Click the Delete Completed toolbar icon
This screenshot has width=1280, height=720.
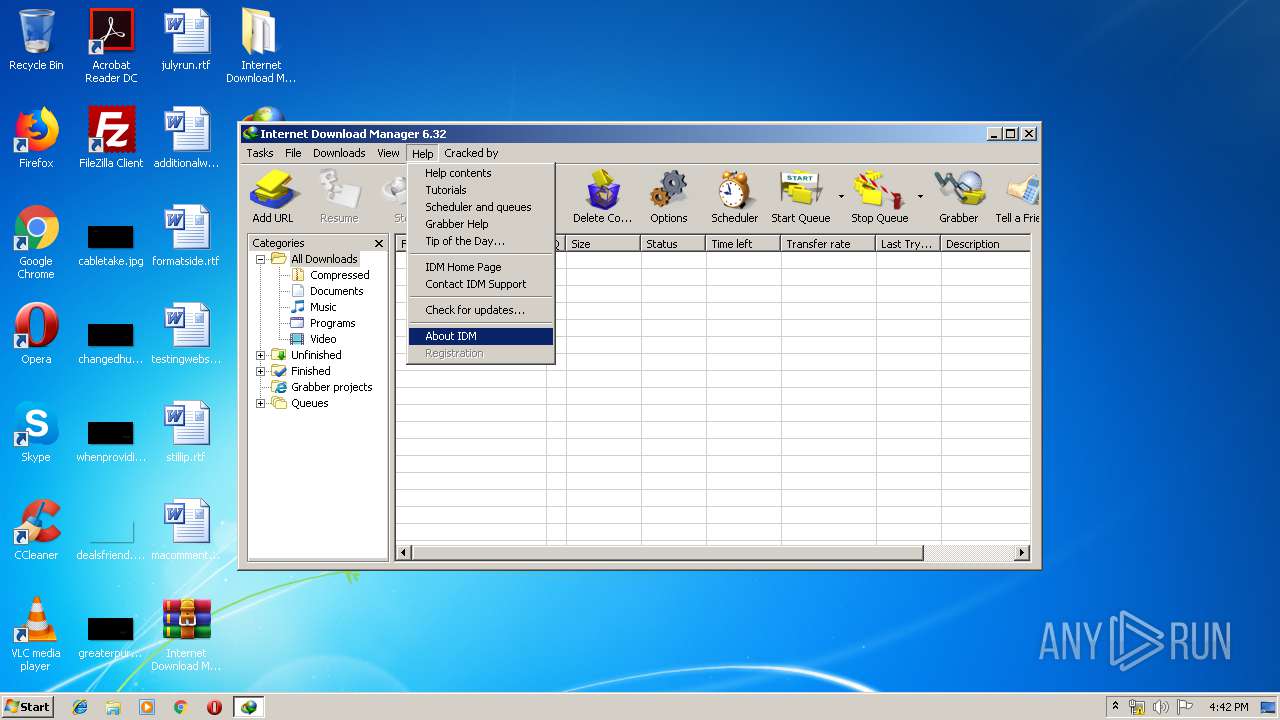coord(602,196)
